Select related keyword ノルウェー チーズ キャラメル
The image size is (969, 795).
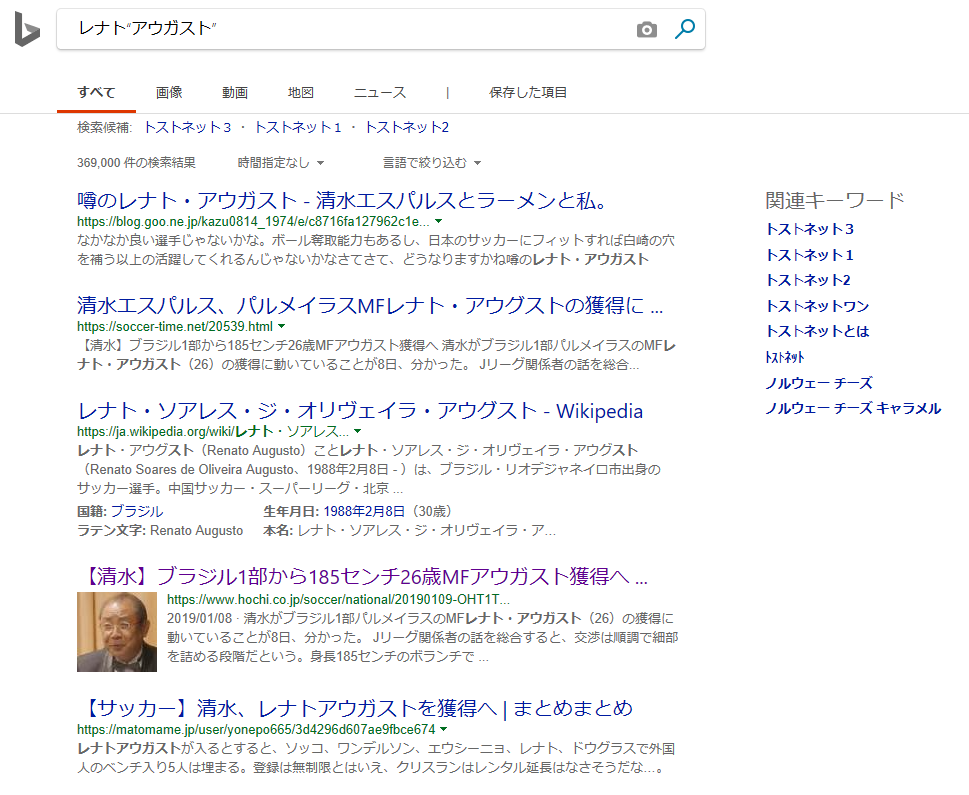click(x=853, y=408)
